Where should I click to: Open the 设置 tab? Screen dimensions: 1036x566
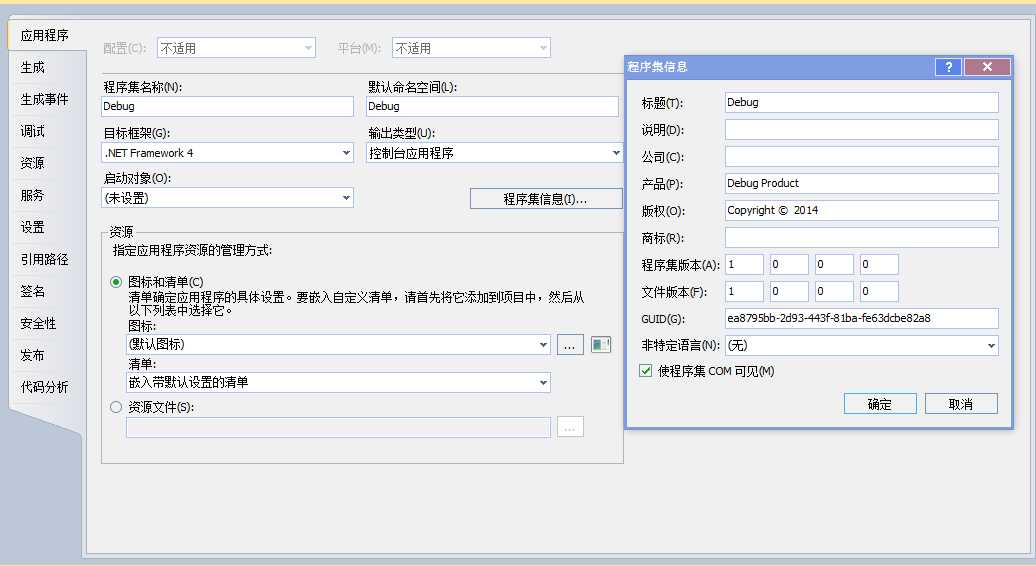click(32, 227)
